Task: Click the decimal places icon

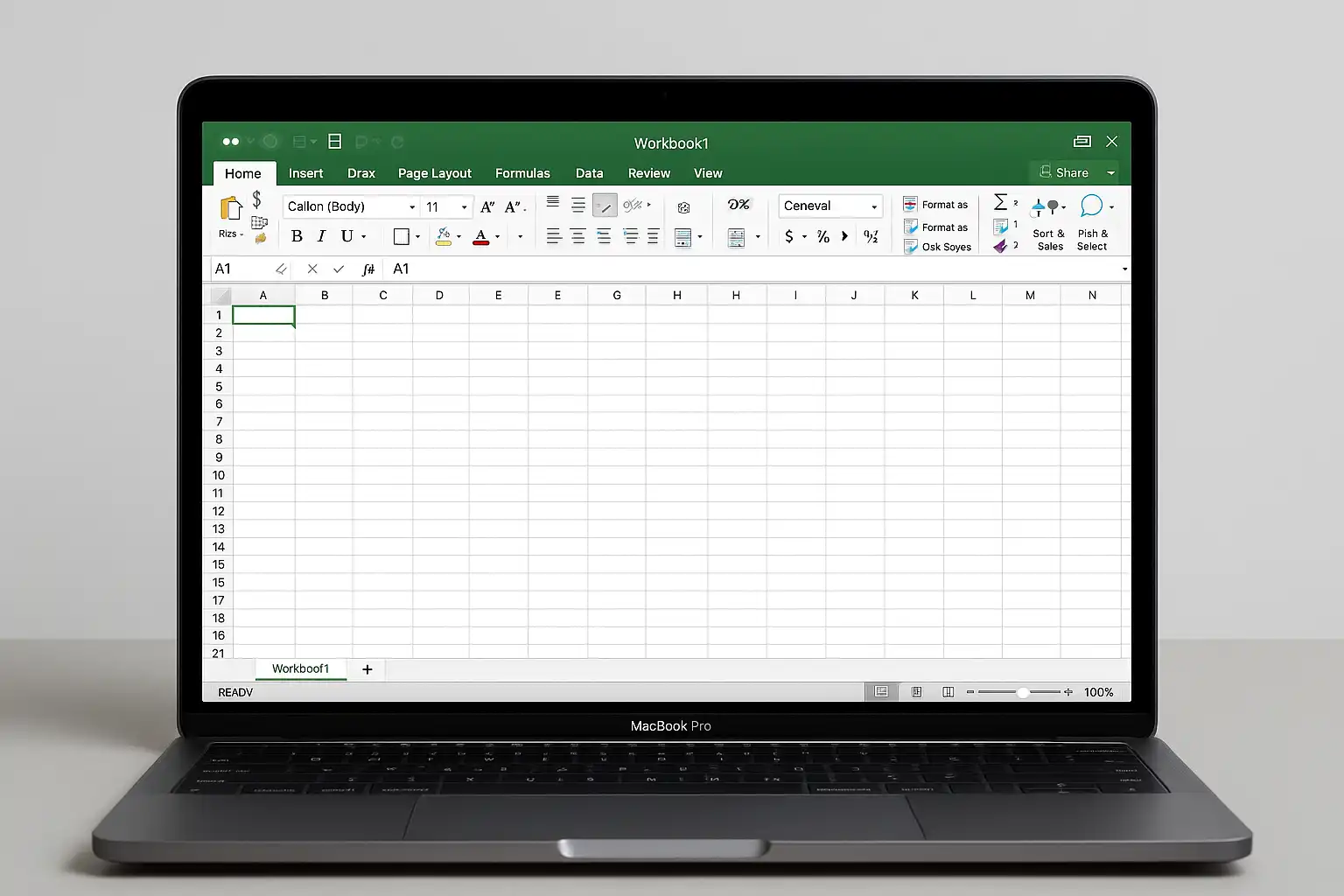Action: pos(871,236)
